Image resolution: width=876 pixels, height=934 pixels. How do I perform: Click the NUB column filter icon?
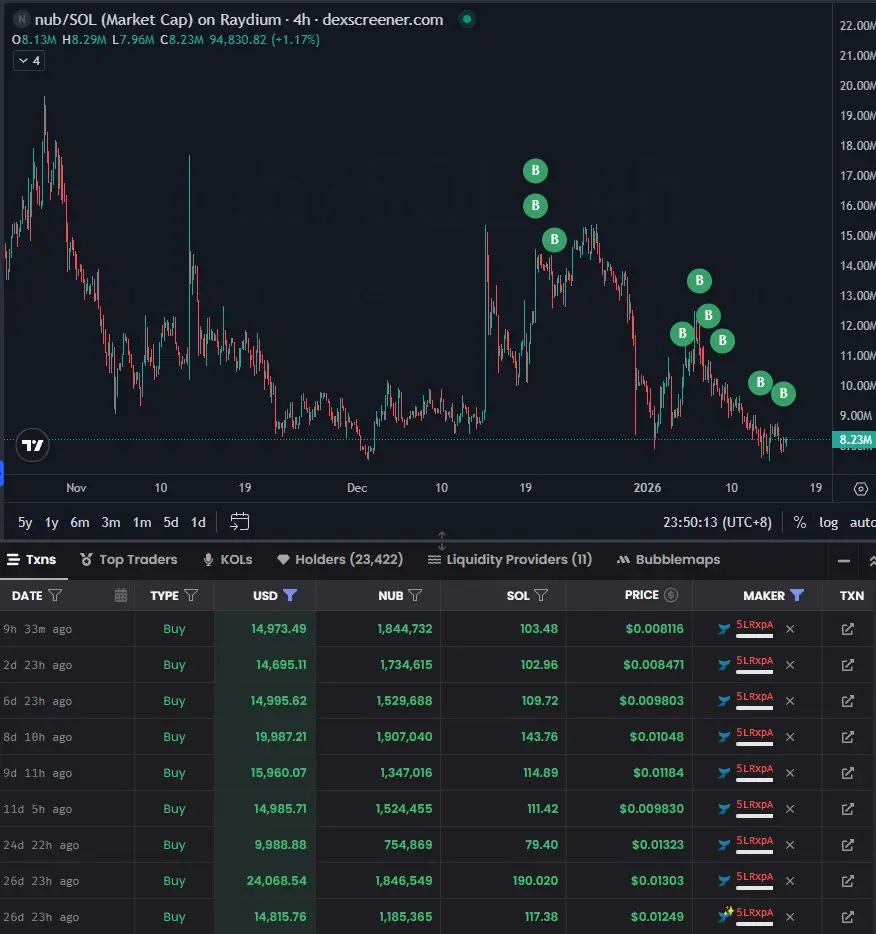tap(415, 595)
